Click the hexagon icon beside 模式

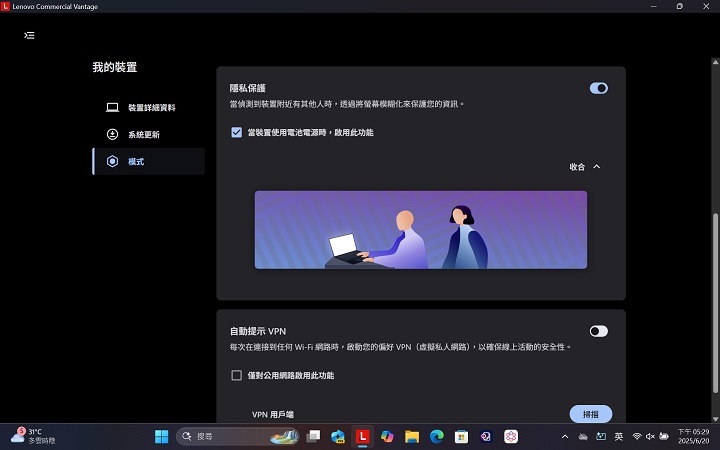click(x=112, y=161)
